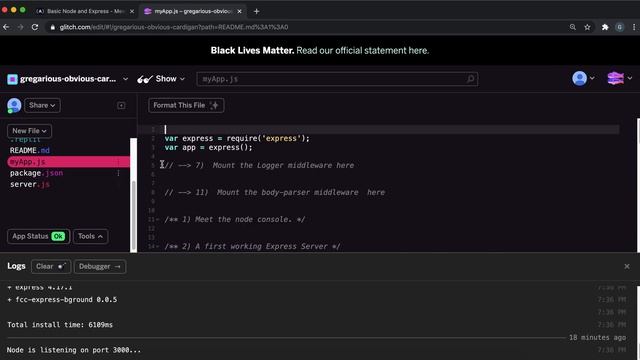The image size is (640, 360).
Task: Open a new browser tab
Action: point(256,11)
